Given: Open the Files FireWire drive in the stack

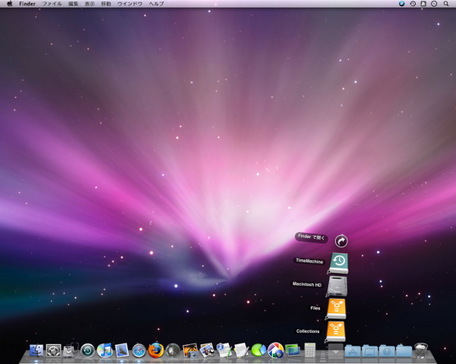Looking at the screenshot, I should tap(336, 309).
